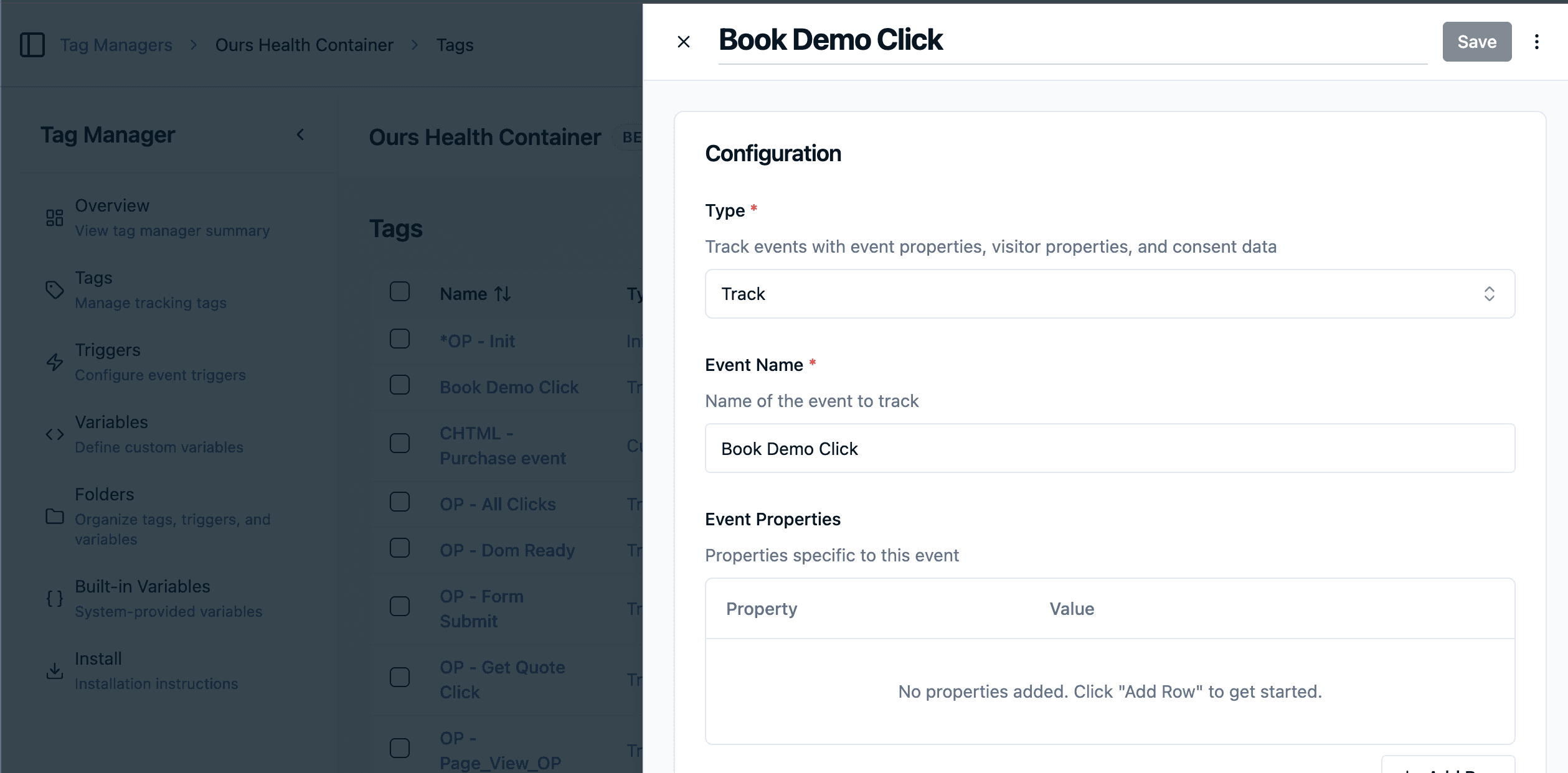Check the OP - All Clicks checkbox
The height and width of the screenshot is (773, 1568).
[400, 502]
